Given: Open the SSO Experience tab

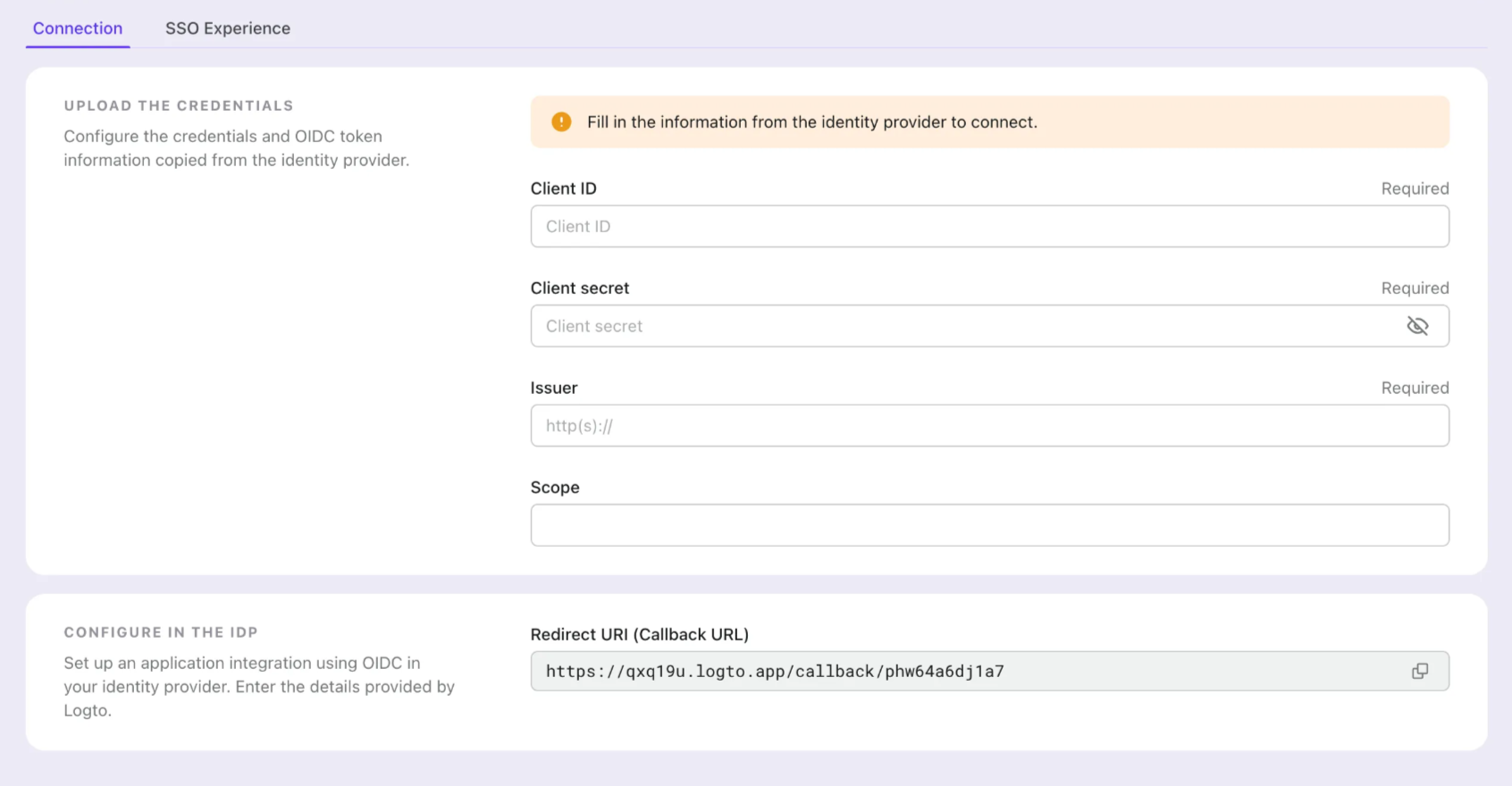Looking at the screenshot, I should (228, 29).
